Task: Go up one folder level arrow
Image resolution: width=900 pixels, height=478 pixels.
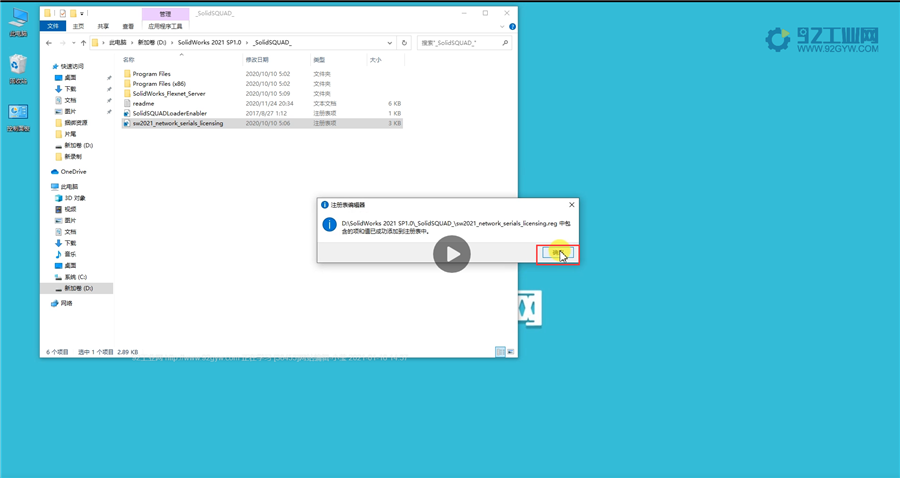Action: [84, 43]
